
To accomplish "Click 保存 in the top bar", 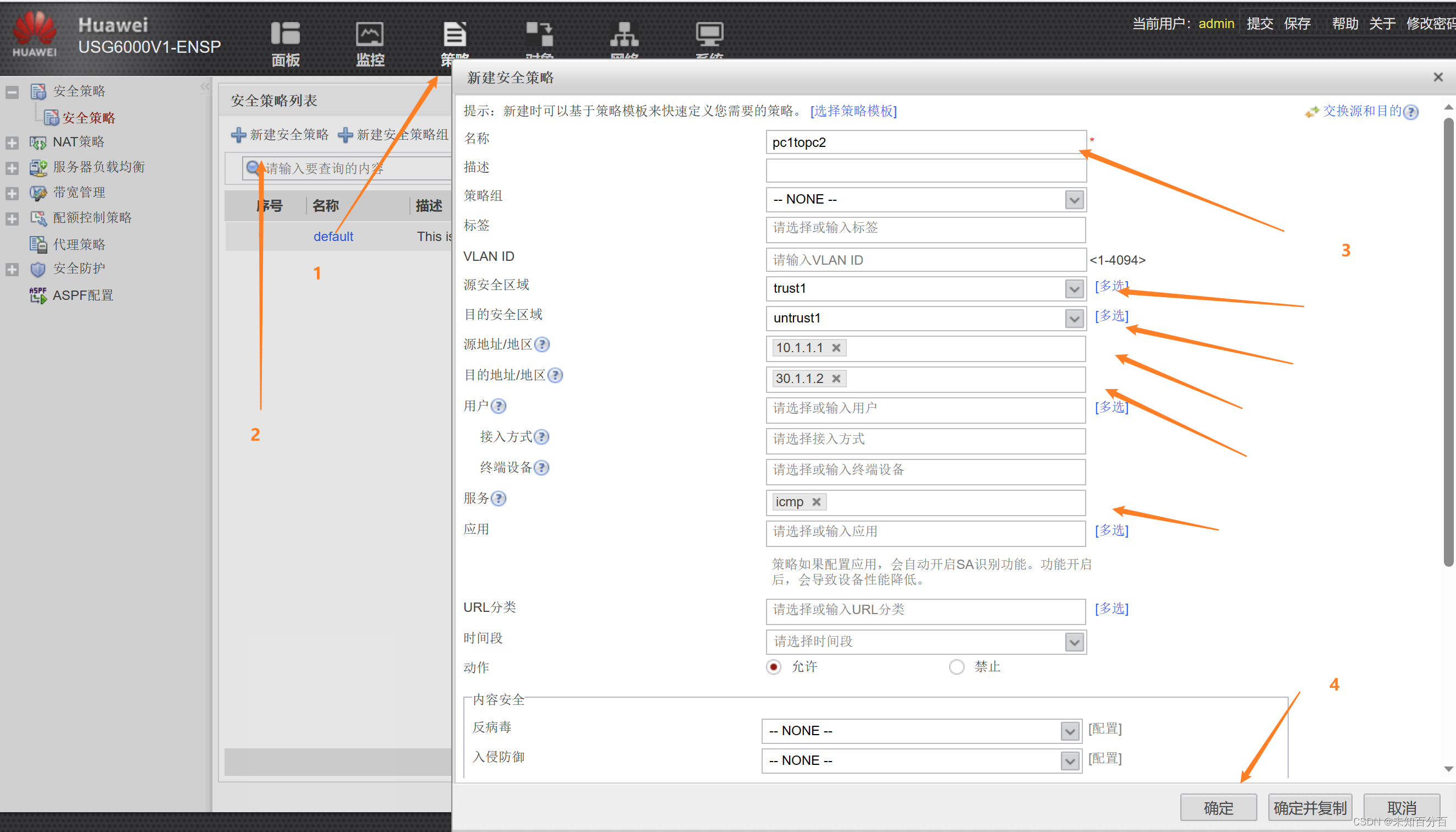I will point(1297,24).
